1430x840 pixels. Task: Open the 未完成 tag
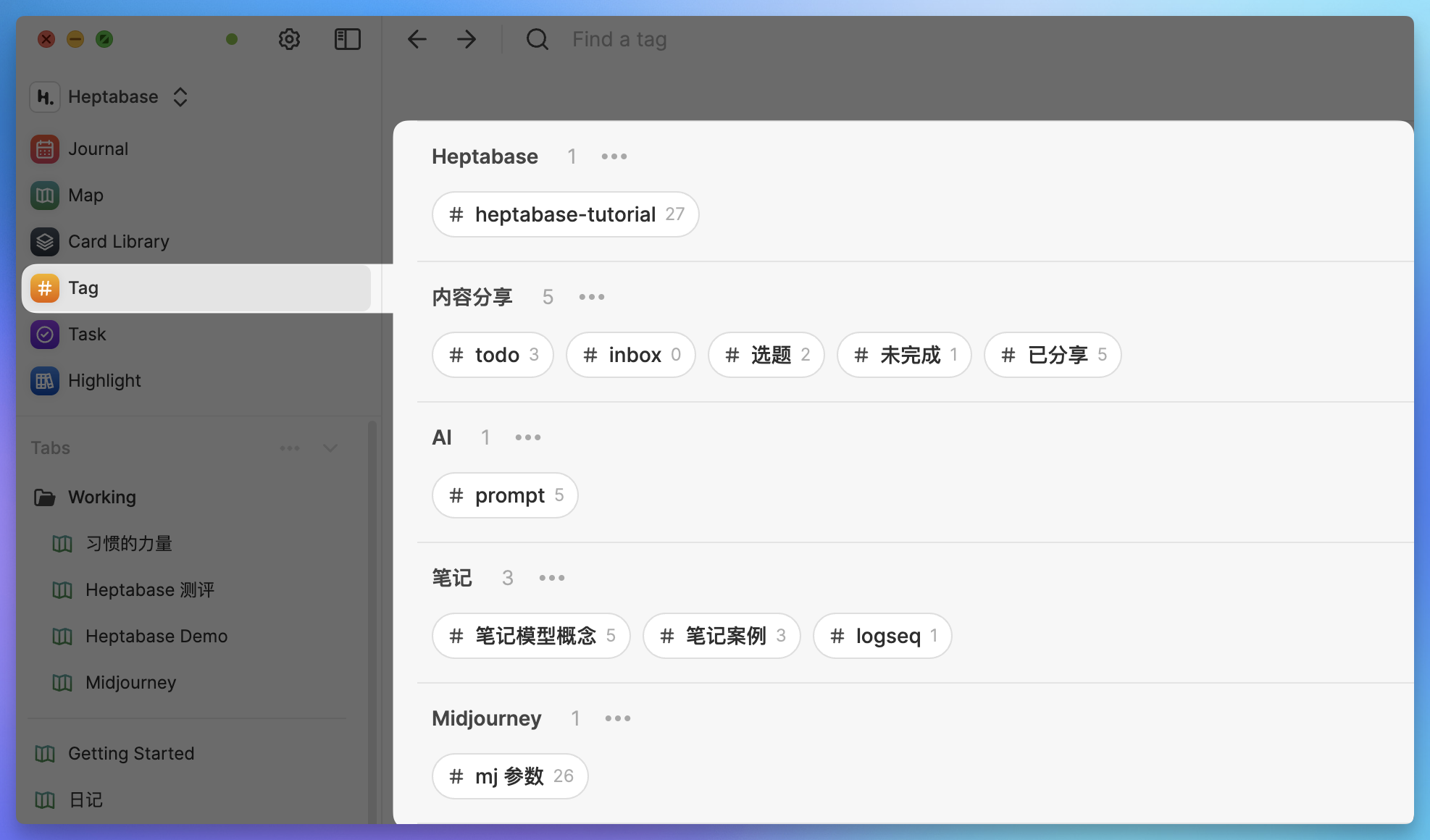point(904,355)
